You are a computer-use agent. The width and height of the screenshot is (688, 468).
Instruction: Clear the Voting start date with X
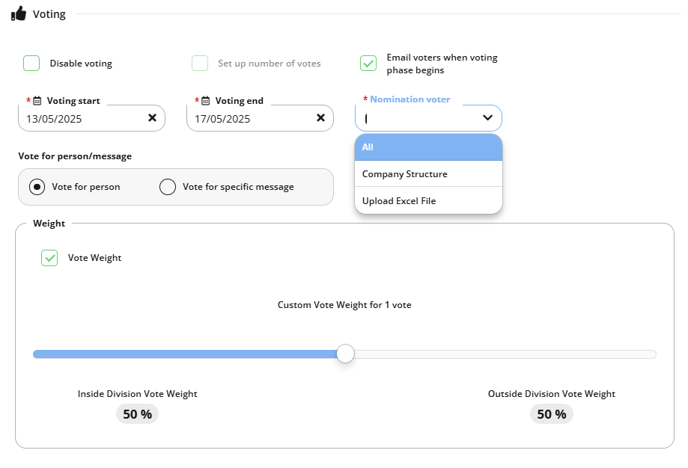[152, 118]
